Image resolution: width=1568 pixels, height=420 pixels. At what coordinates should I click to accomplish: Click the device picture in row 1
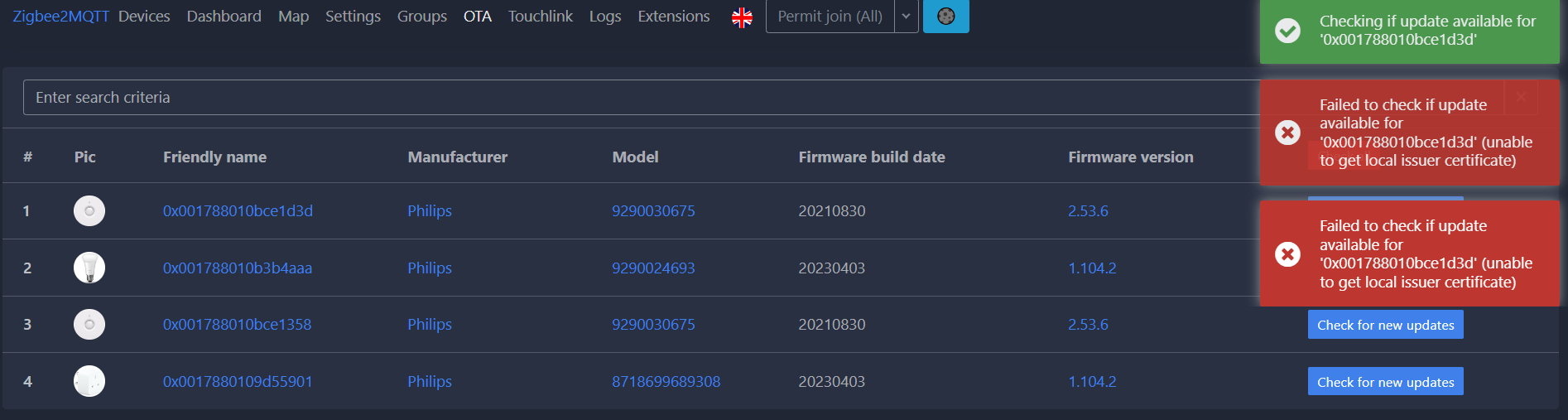click(x=89, y=211)
